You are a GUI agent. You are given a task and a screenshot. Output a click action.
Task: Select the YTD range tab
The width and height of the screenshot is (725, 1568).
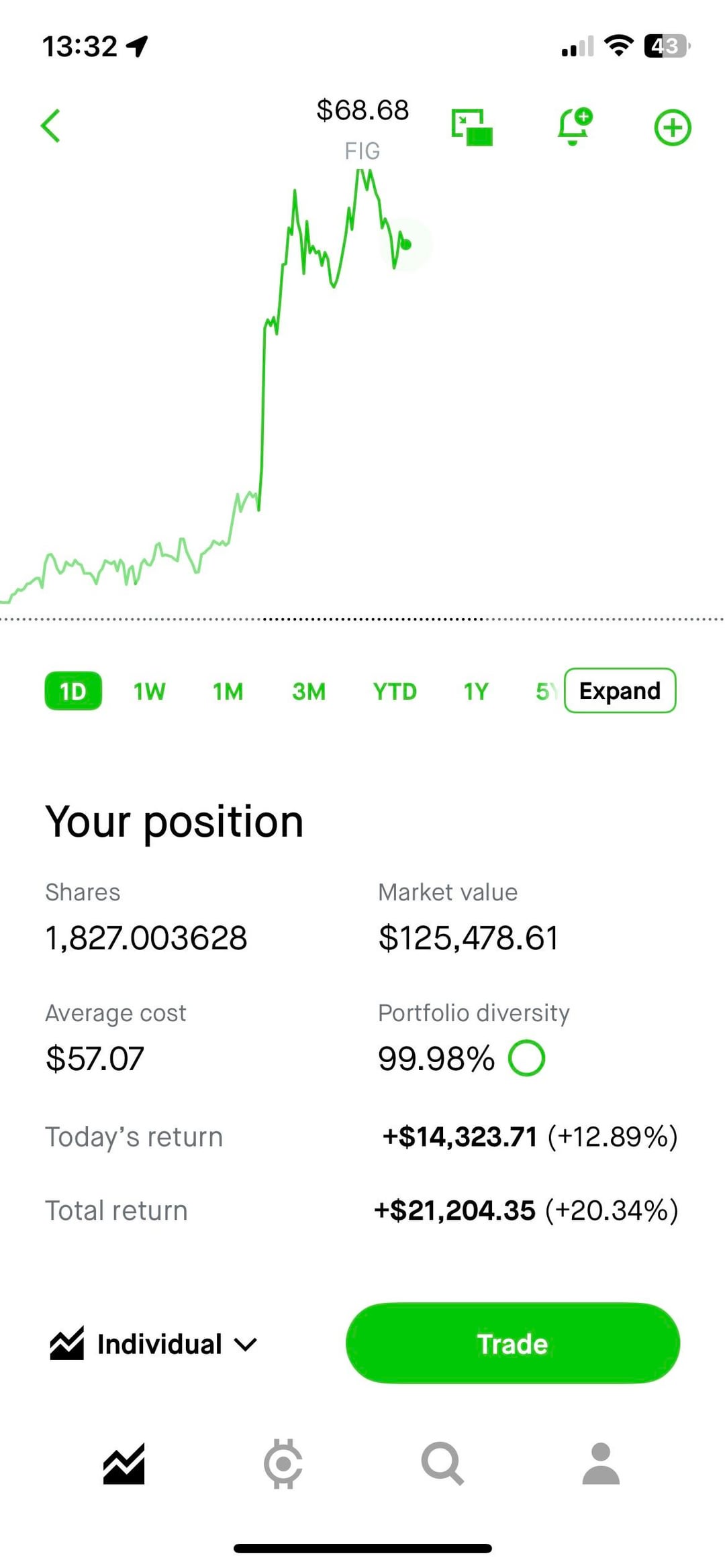[x=395, y=691]
